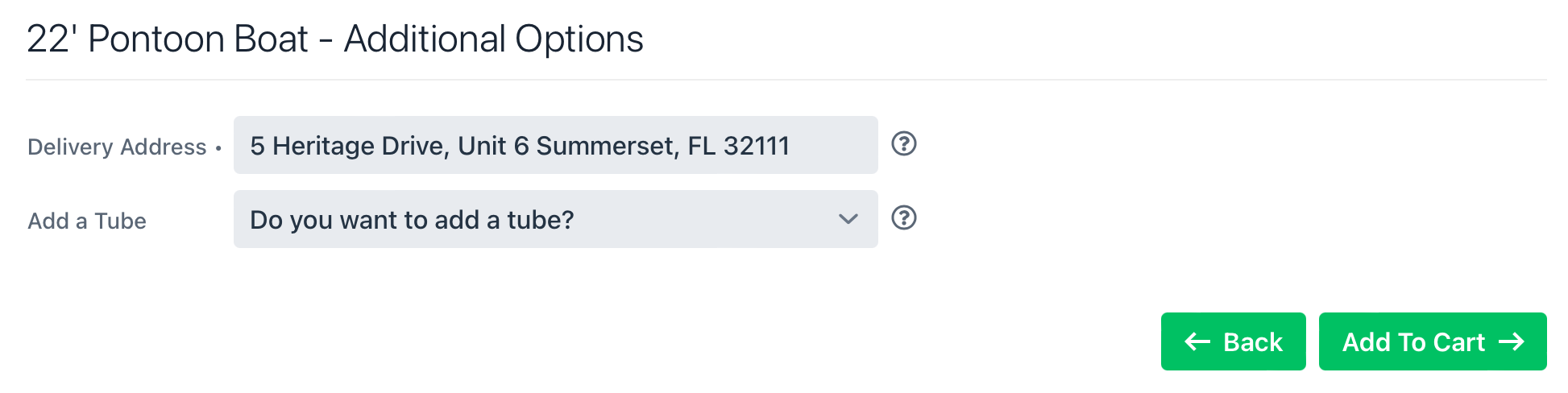Click the required dot after Delivery Address label
The width and height of the screenshot is (1568, 393).
pyautogui.click(x=218, y=148)
